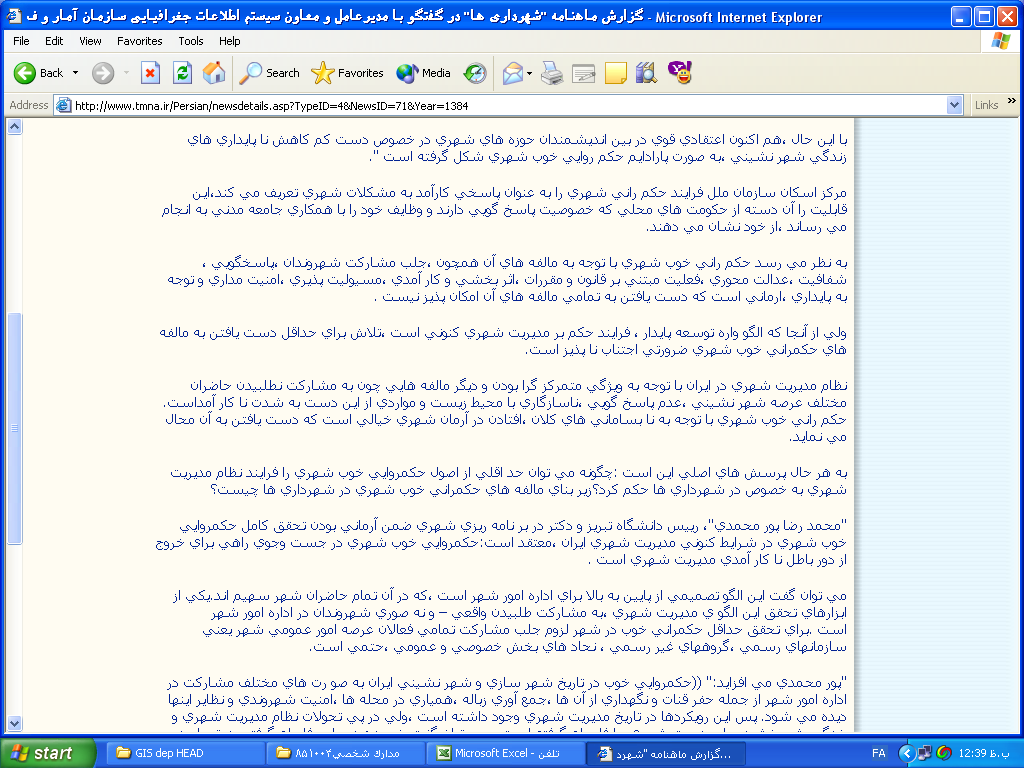The width and height of the screenshot is (1024, 768).
Task: Switch to Microsoft Excel taskbar window
Action: [x=498, y=753]
